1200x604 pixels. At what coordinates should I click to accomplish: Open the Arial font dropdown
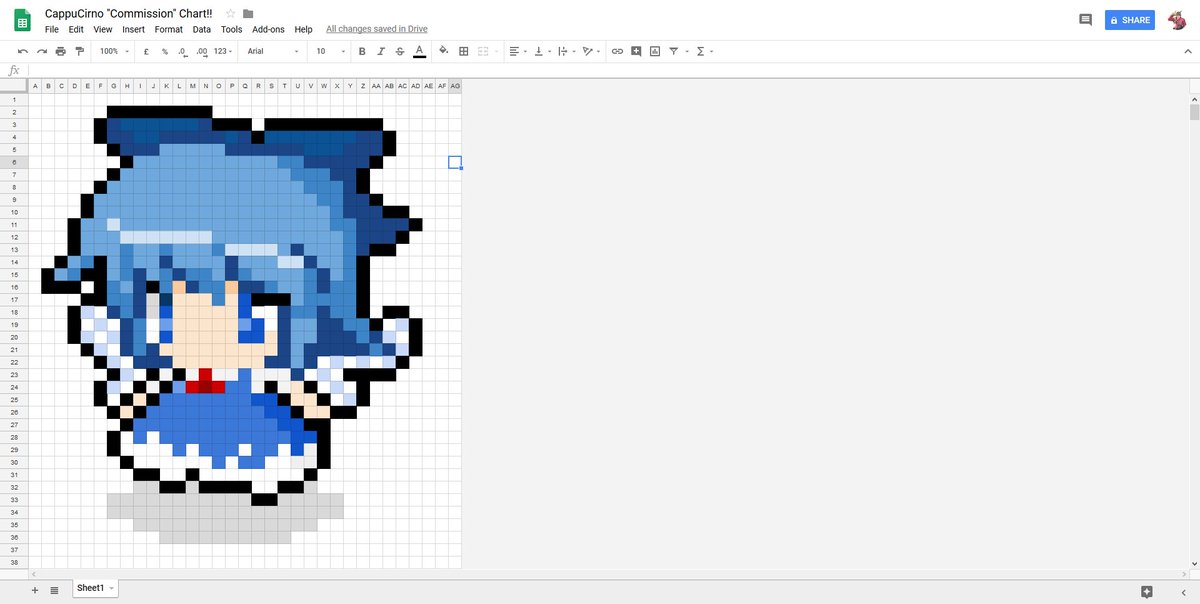[273, 51]
